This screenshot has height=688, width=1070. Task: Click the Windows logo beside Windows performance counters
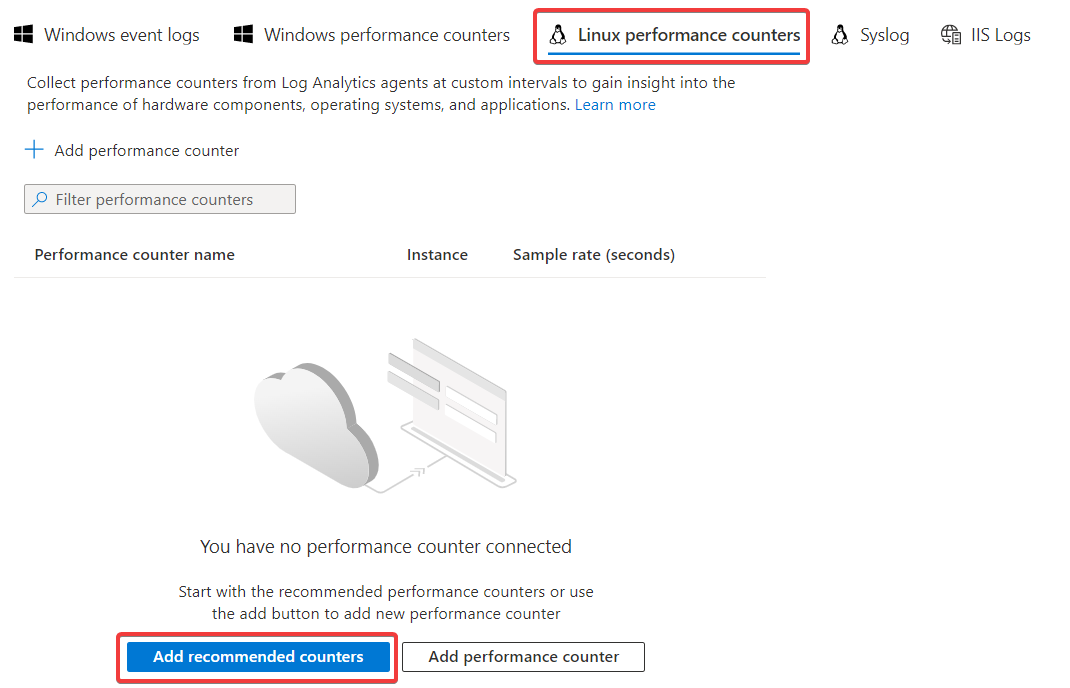click(243, 35)
